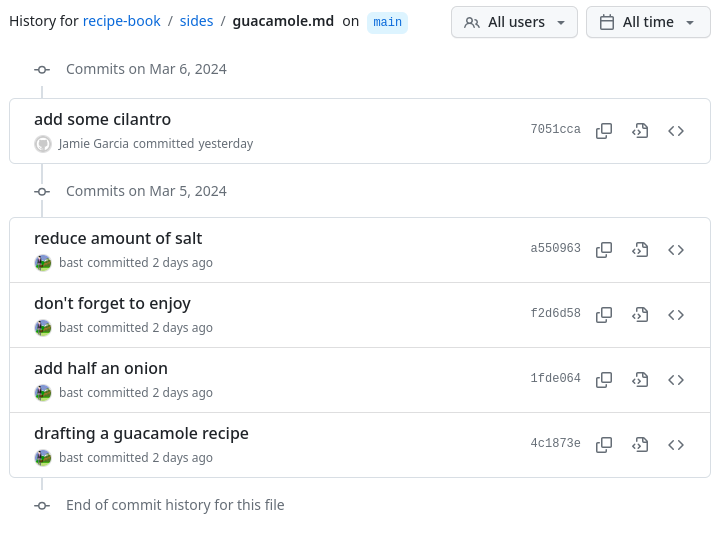Screen dimensions: 719x533
Task: Open commit 'add some cilantro'
Action: pyautogui.click(x=102, y=119)
